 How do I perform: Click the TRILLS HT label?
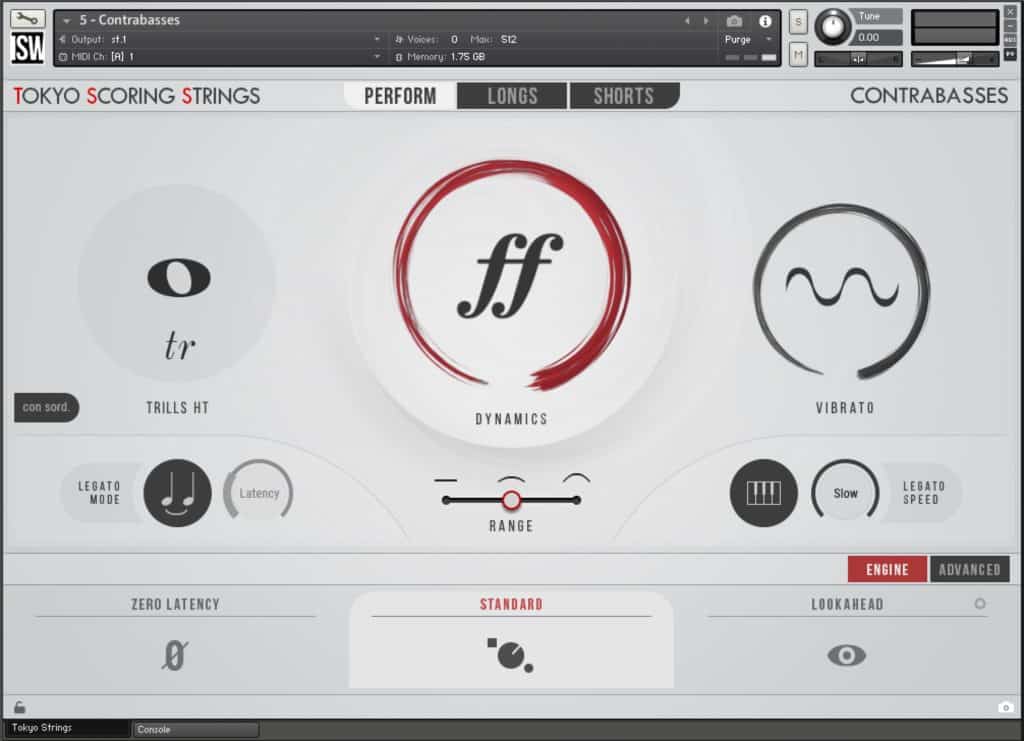[x=177, y=408]
